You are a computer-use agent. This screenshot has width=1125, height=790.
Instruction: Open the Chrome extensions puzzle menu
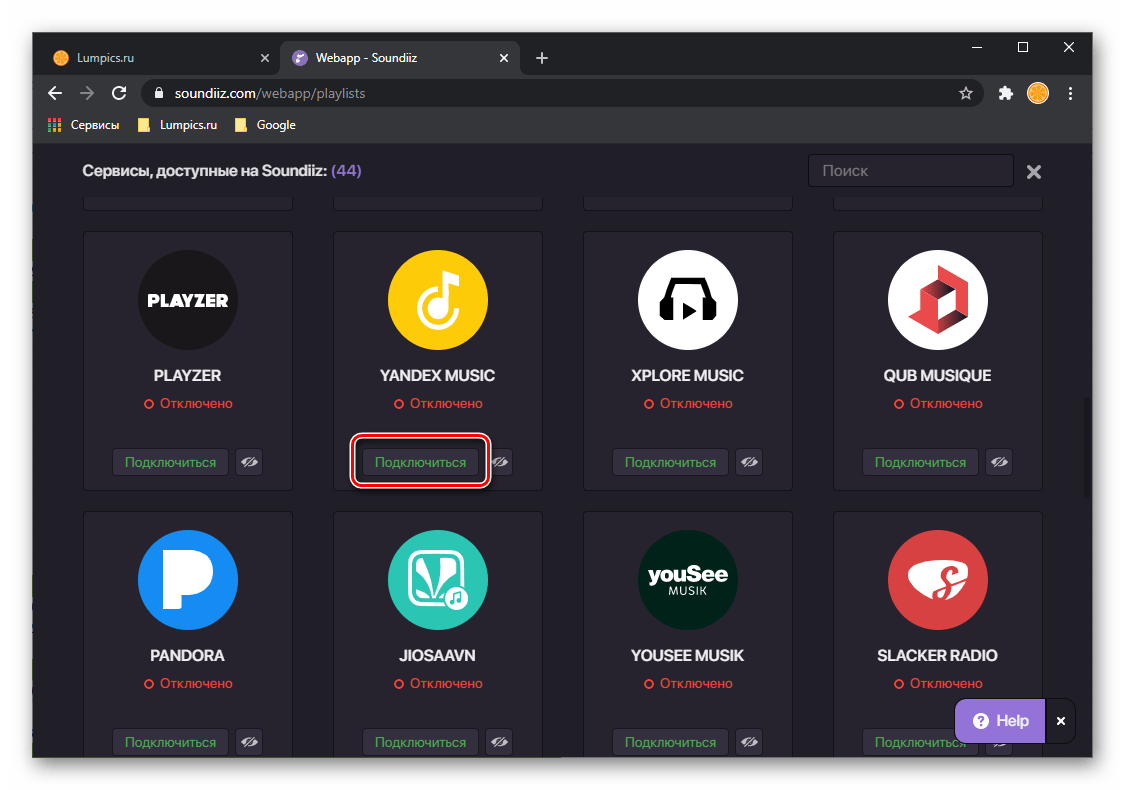pyautogui.click(x=1006, y=93)
